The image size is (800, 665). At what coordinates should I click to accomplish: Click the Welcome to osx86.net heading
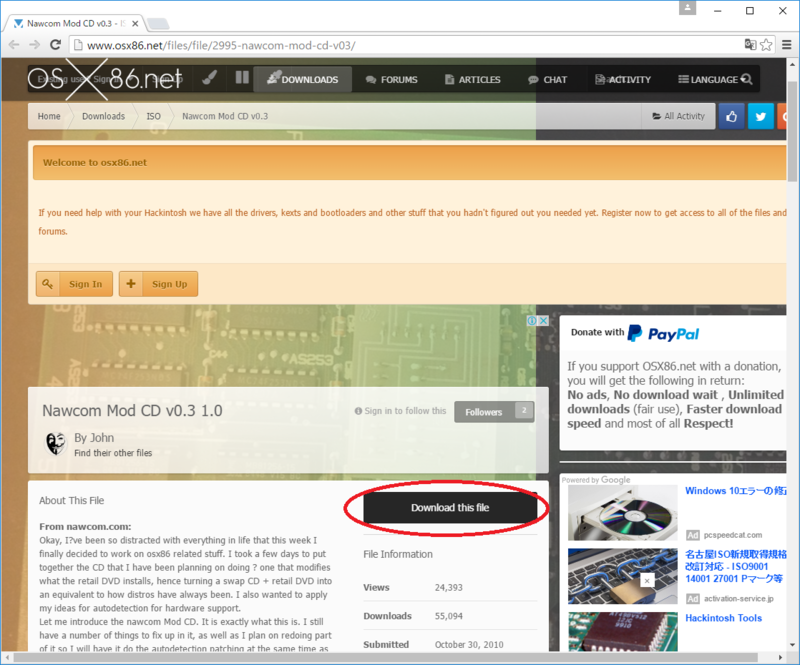pyautogui.click(x=95, y=162)
